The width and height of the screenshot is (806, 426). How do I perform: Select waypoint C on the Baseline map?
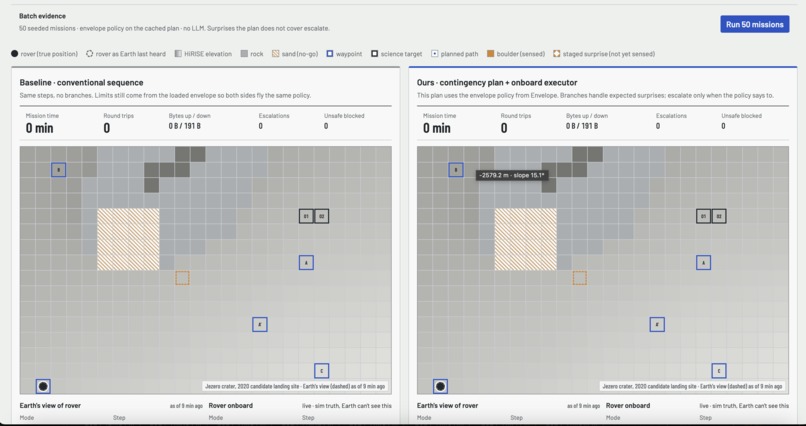[x=321, y=371]
